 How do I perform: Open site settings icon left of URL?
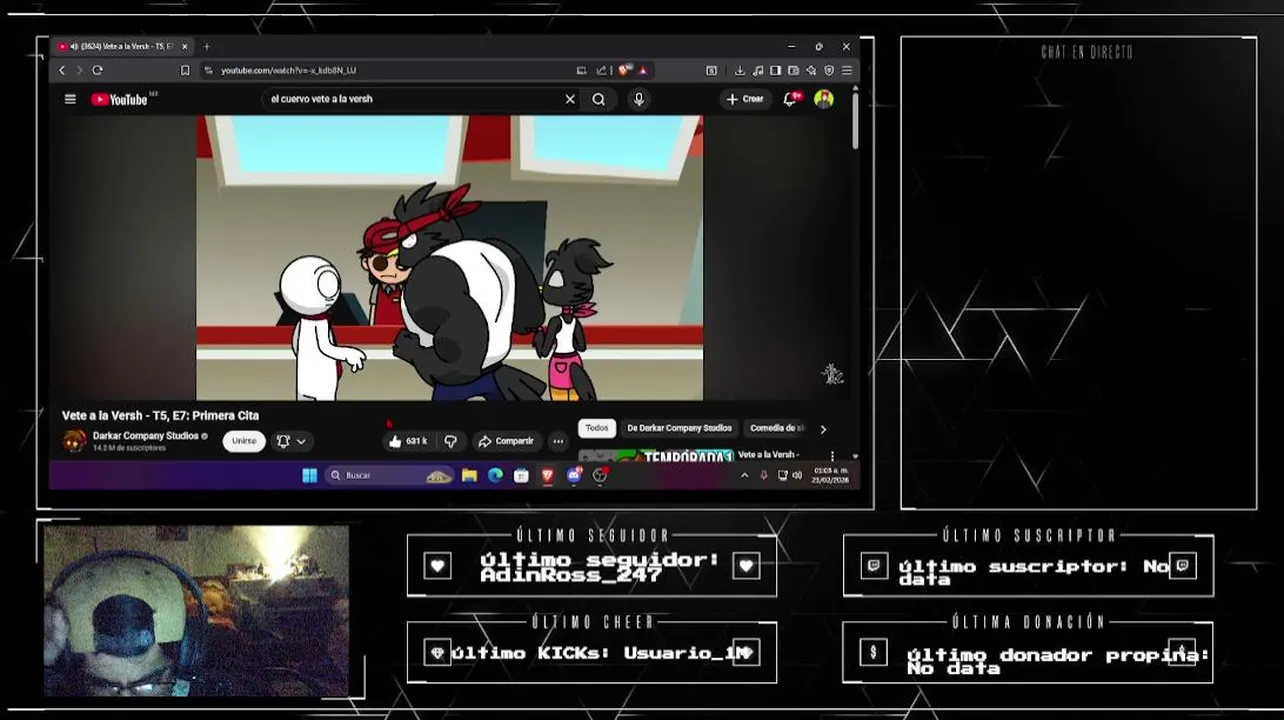click(208, 70)
